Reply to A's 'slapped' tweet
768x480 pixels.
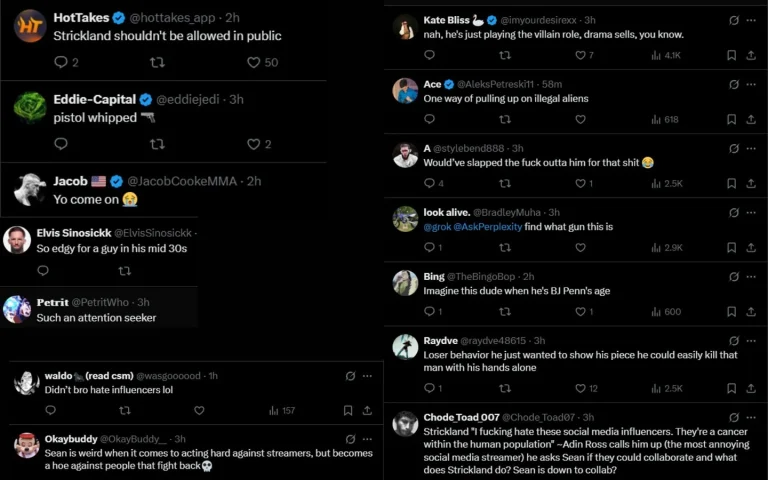click(430, 183)
